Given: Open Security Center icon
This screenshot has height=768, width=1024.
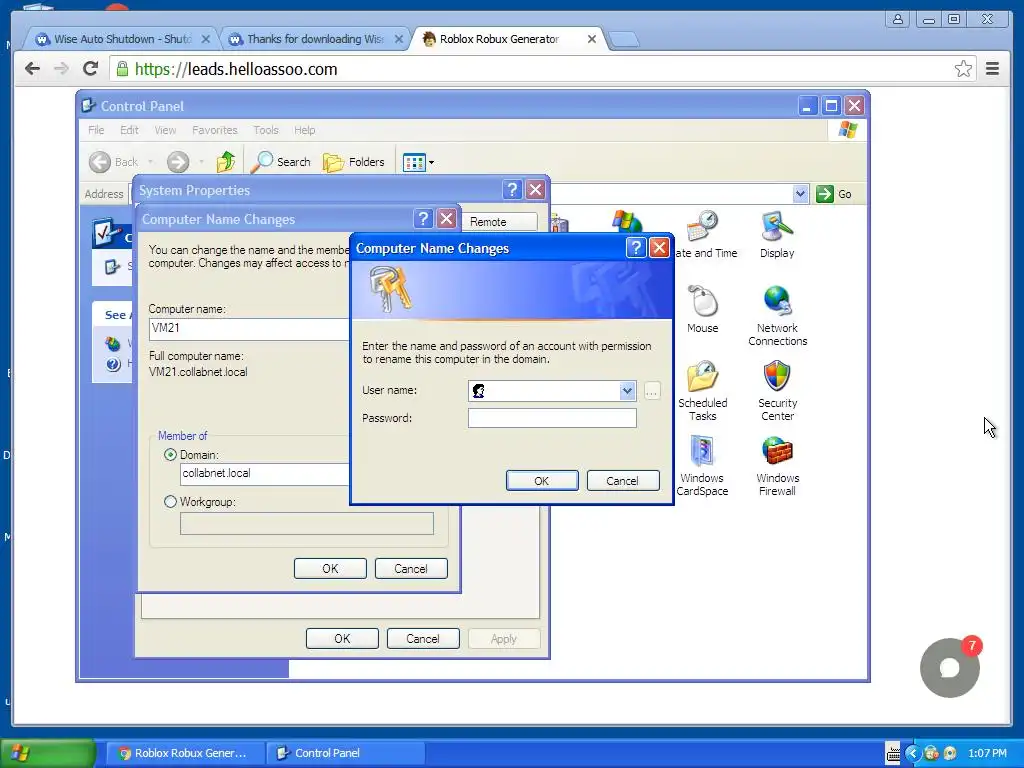Looking at the screenshot, I should point(777,391).
